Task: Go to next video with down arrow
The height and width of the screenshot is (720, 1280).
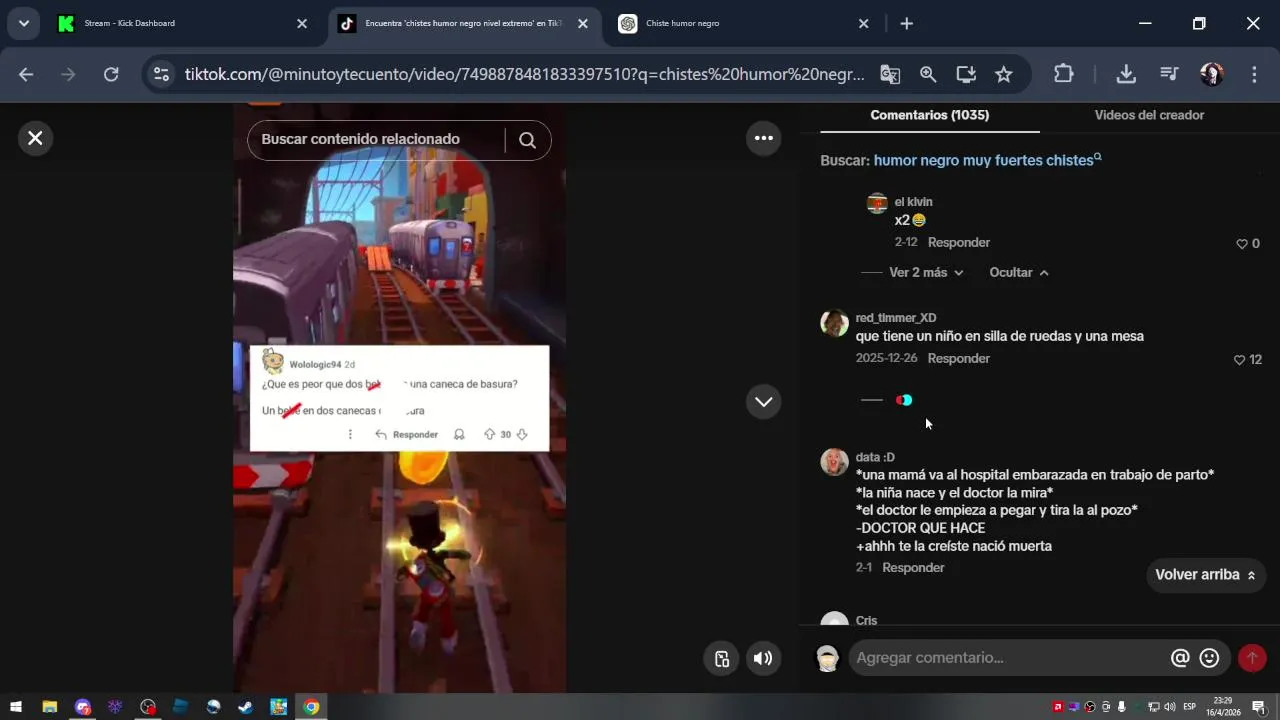Action: coord(764,401)
